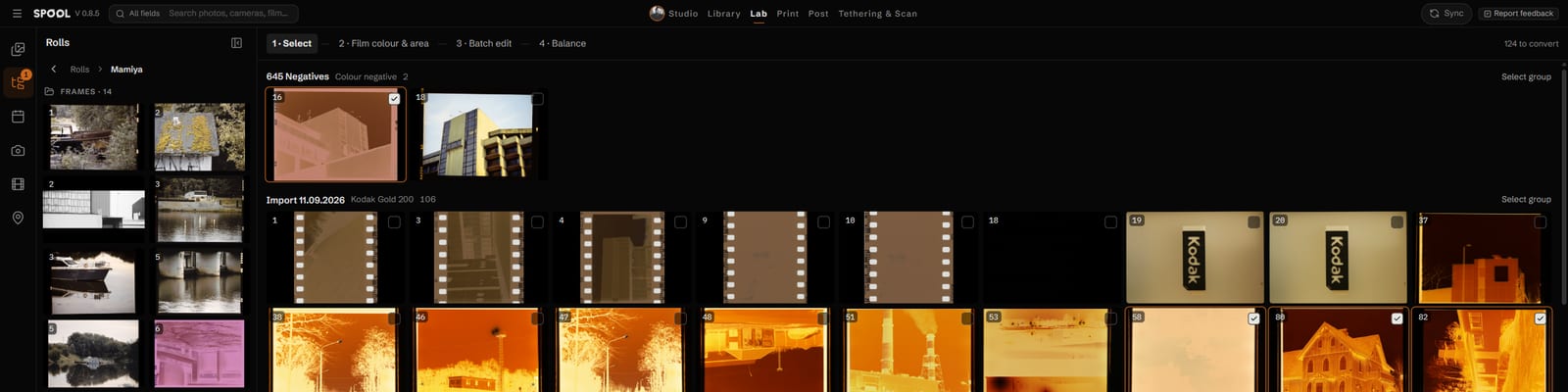
Task: Click the 'FRAMES · 14' label
Action: [x=86, y=91]
